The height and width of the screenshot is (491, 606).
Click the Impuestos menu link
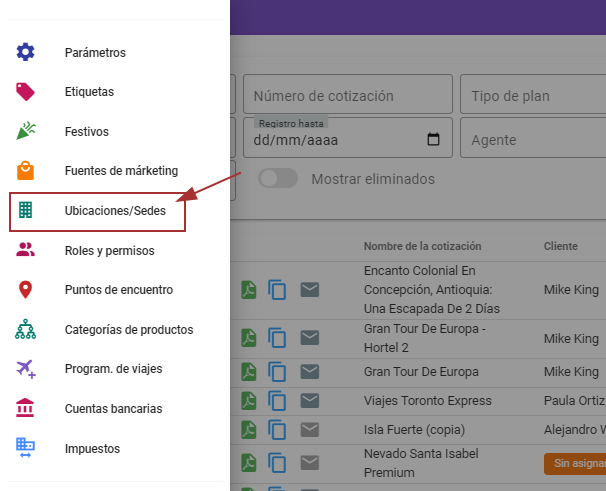[92, 449]
